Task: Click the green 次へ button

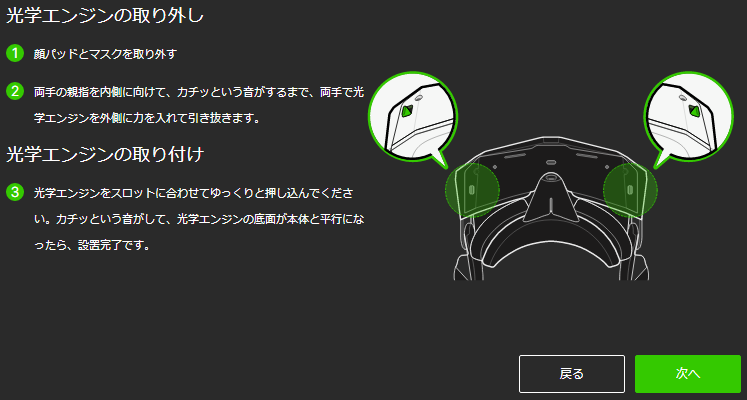Action: point(687,374)
